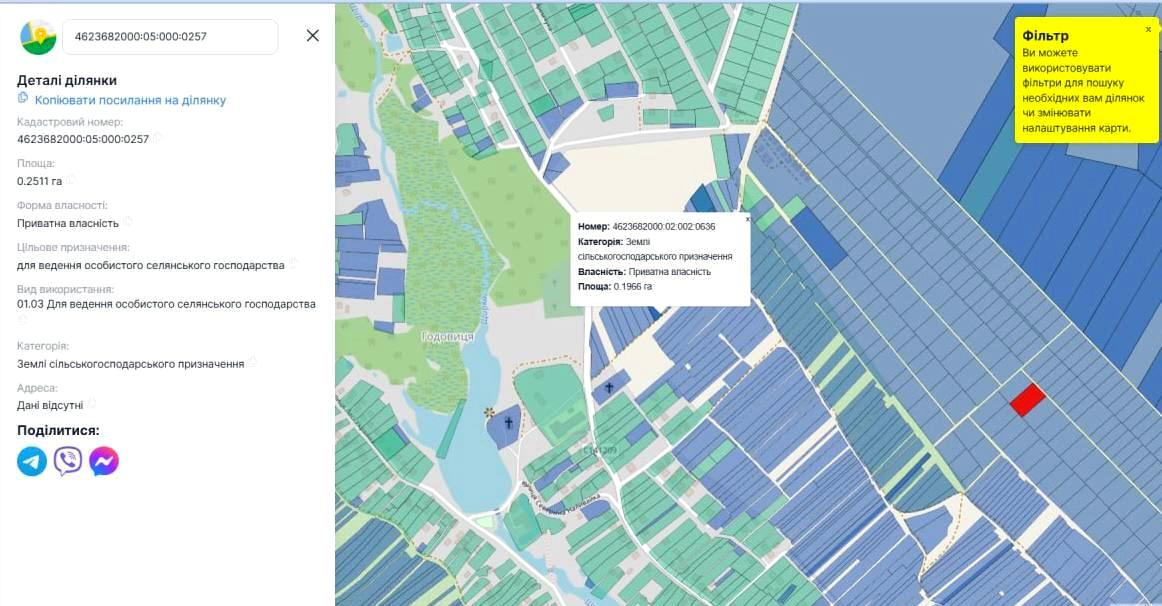Screen dimensions: 1162x606
Task: Click the cadastral number search field
Action: pos(170,36)
